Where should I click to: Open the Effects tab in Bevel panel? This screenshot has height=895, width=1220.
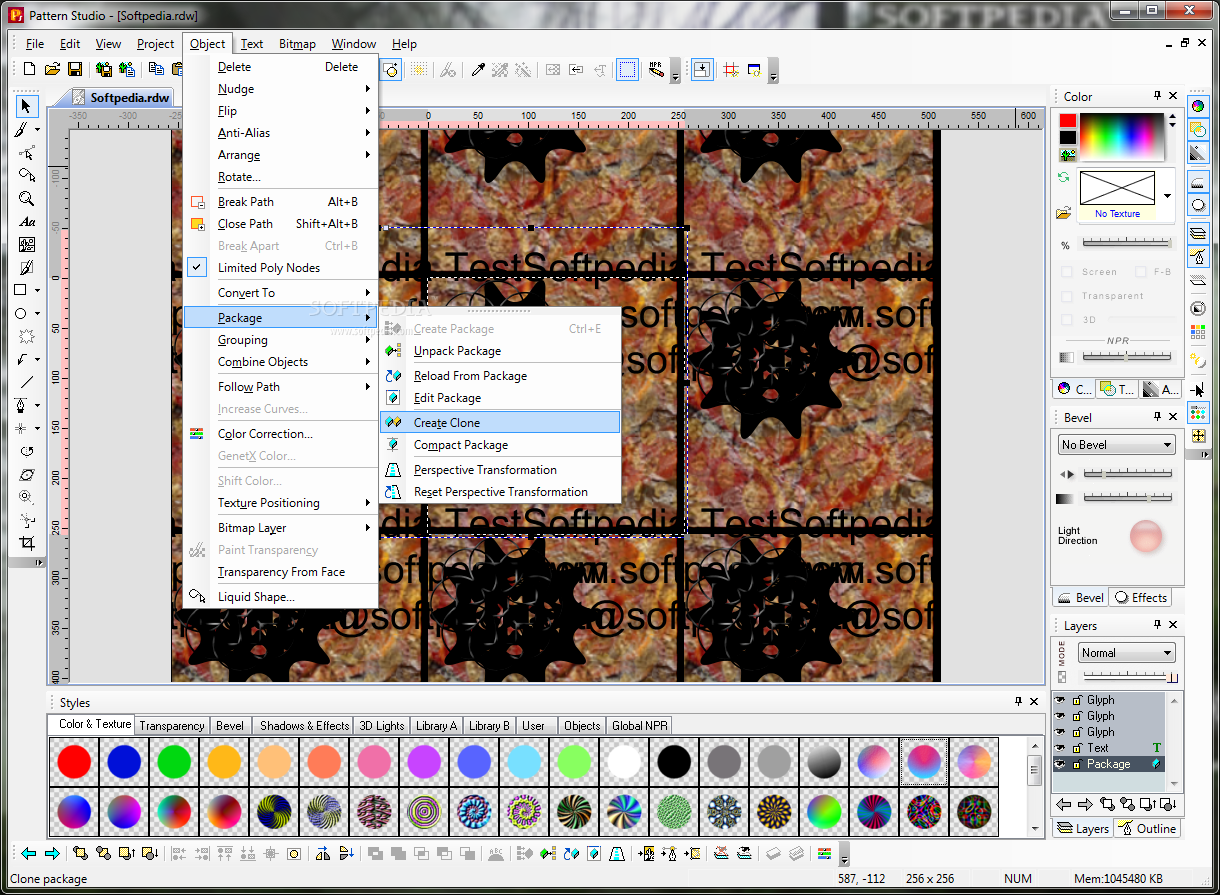(1140, 598)
